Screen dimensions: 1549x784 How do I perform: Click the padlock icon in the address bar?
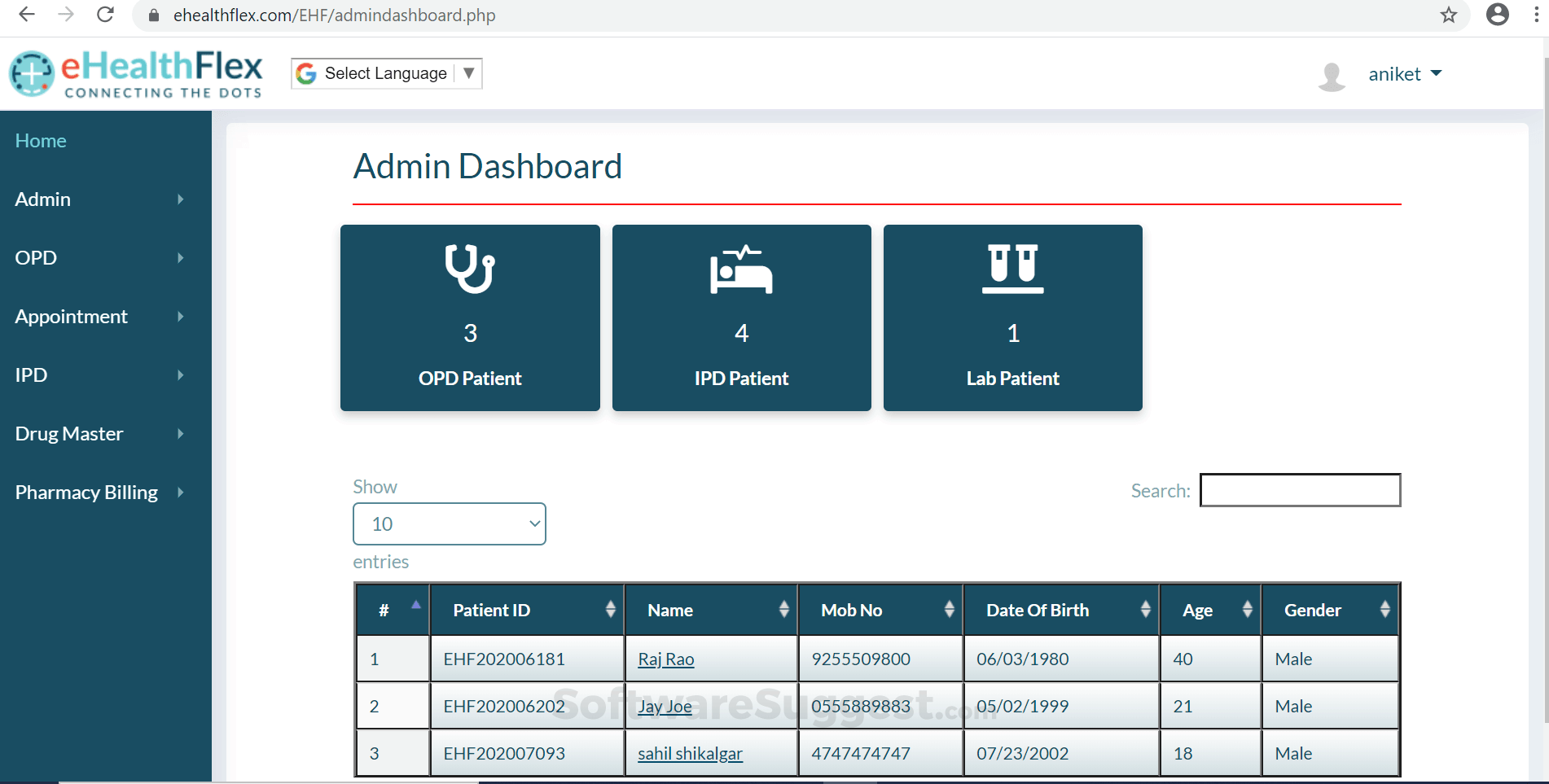click(x=153, y=15)
